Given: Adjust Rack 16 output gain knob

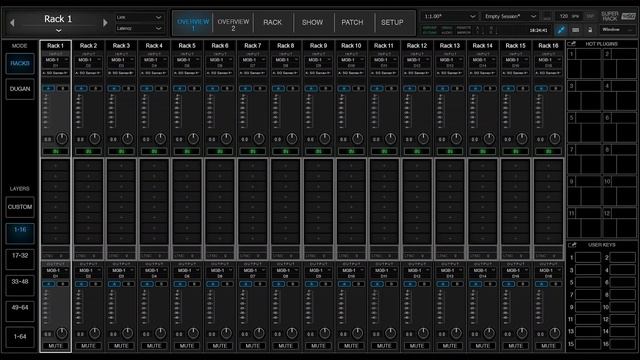Looking at the screenshot, I should (x=555, y=333).
